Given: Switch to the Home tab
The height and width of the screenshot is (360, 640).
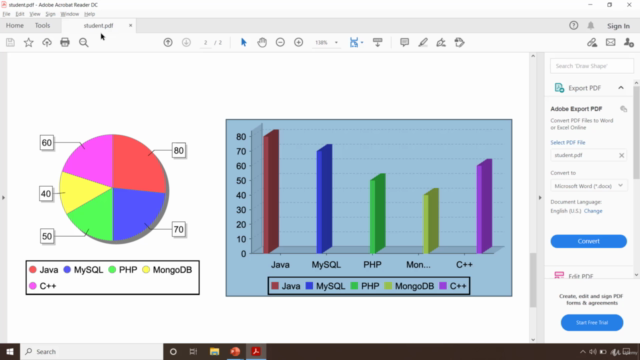Looking at the screenshot, I should pyautogui.click(x=15, y=25).
